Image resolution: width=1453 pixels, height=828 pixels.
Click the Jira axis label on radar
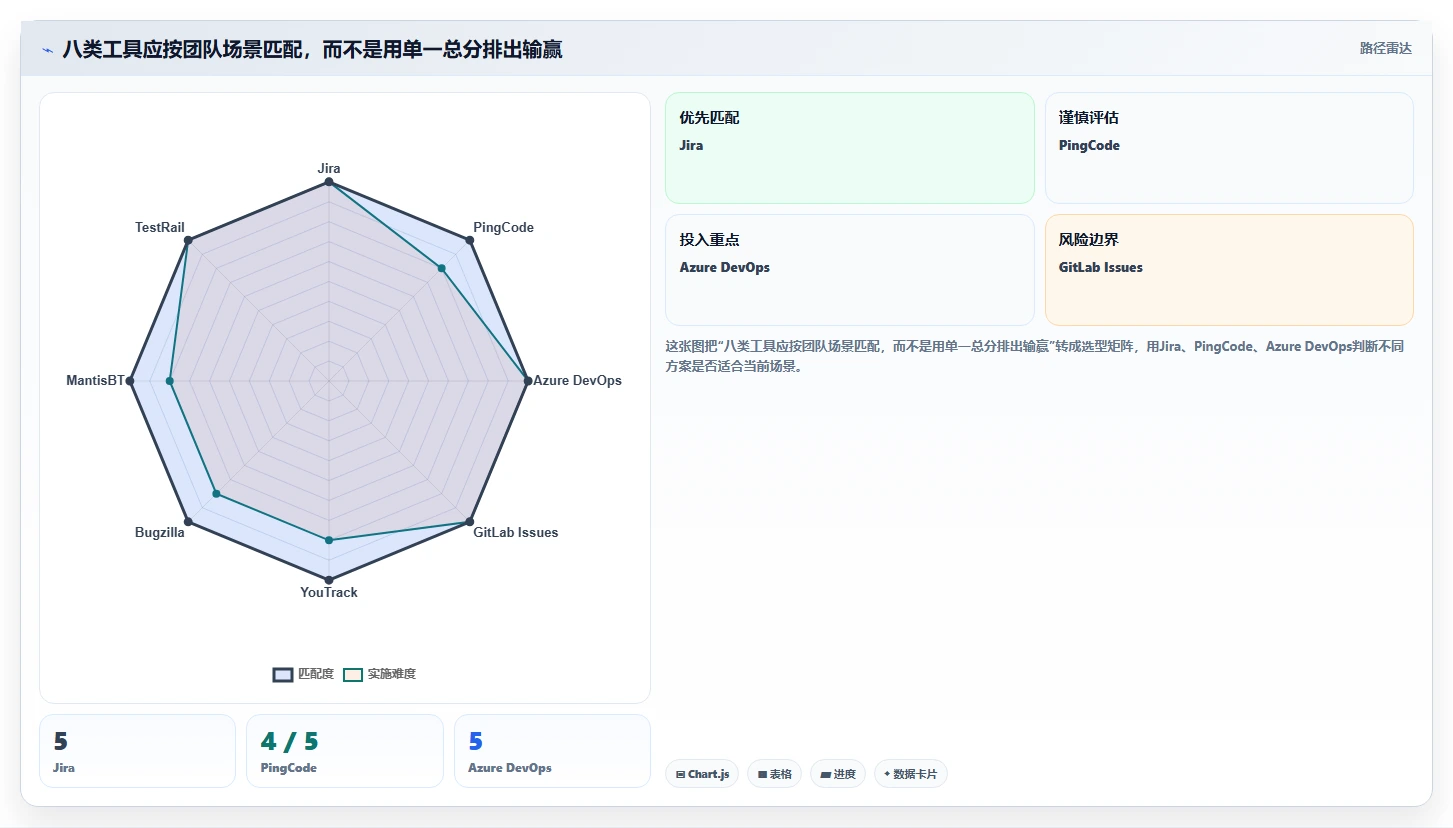coord(329,168)
